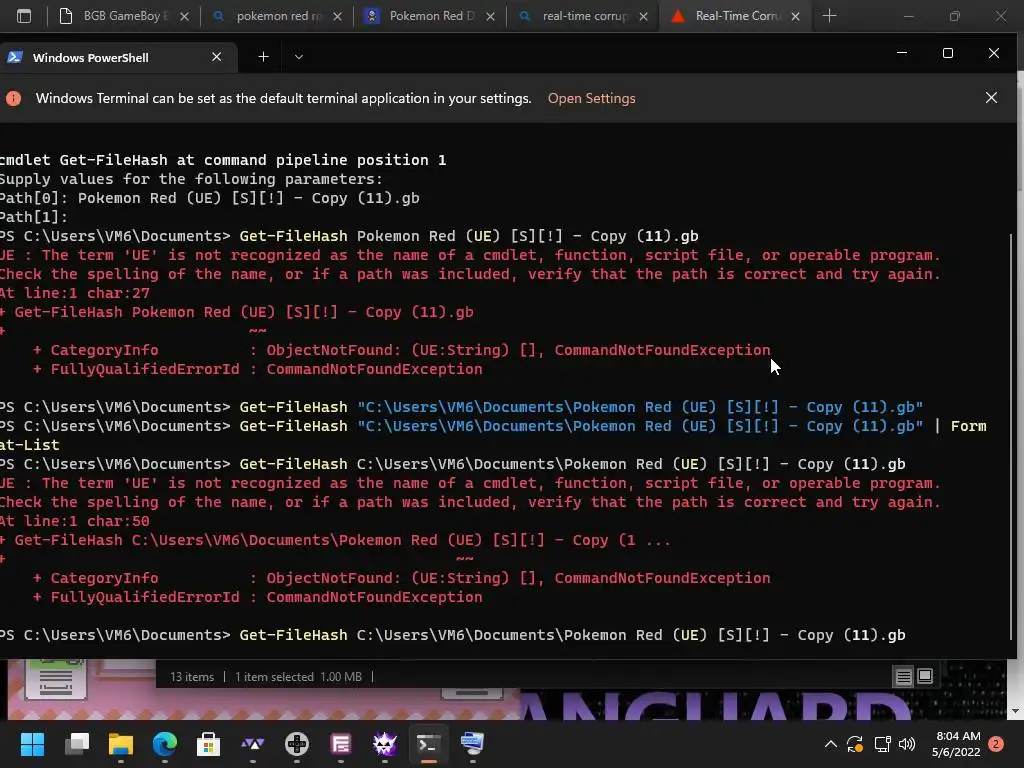The image size is (1024, 768).
Task: Open network status tray icon
Action: (x=882, y=743)
